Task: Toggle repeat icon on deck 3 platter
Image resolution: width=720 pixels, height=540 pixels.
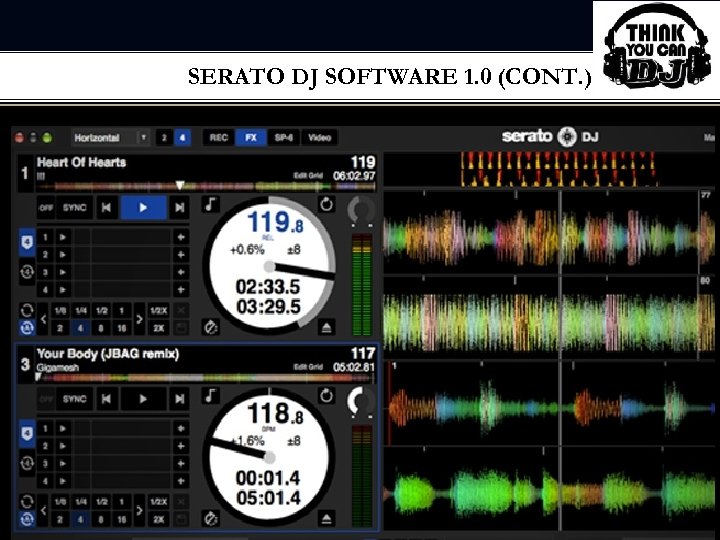Action: pos(326,395)
